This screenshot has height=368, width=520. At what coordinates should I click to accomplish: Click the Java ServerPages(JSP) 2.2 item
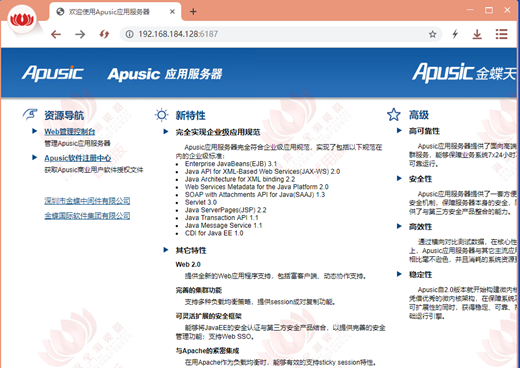[226, 210]
